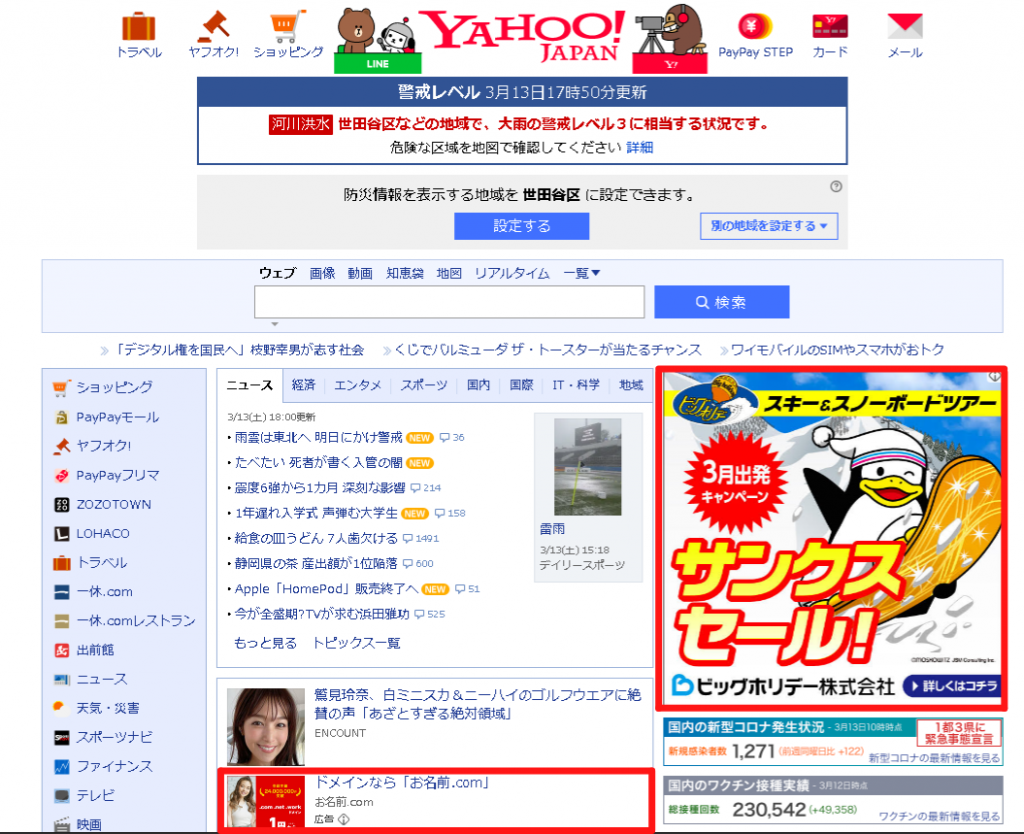This screenshot has width=1024, height=834.
Task: Open ショッピング cart icon in header
Action: click(288, 26)
